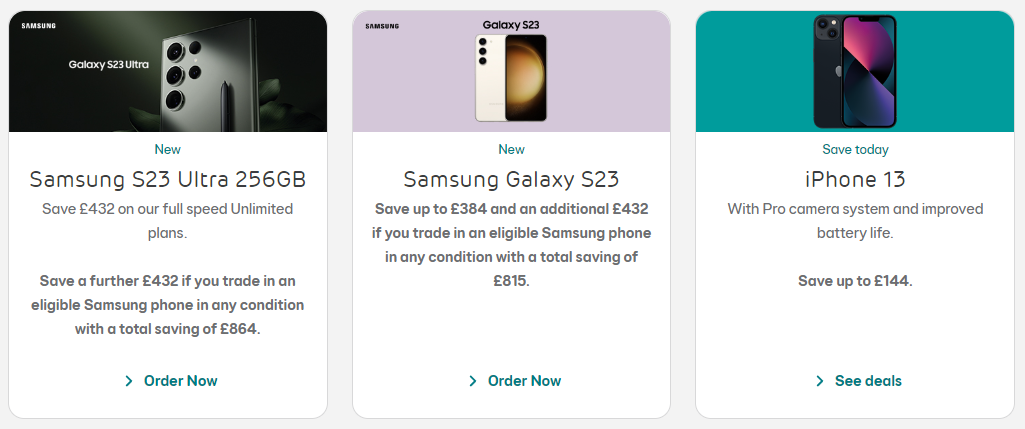
Task: Click the Save up to £144 text
Action: tap(855, 281)
